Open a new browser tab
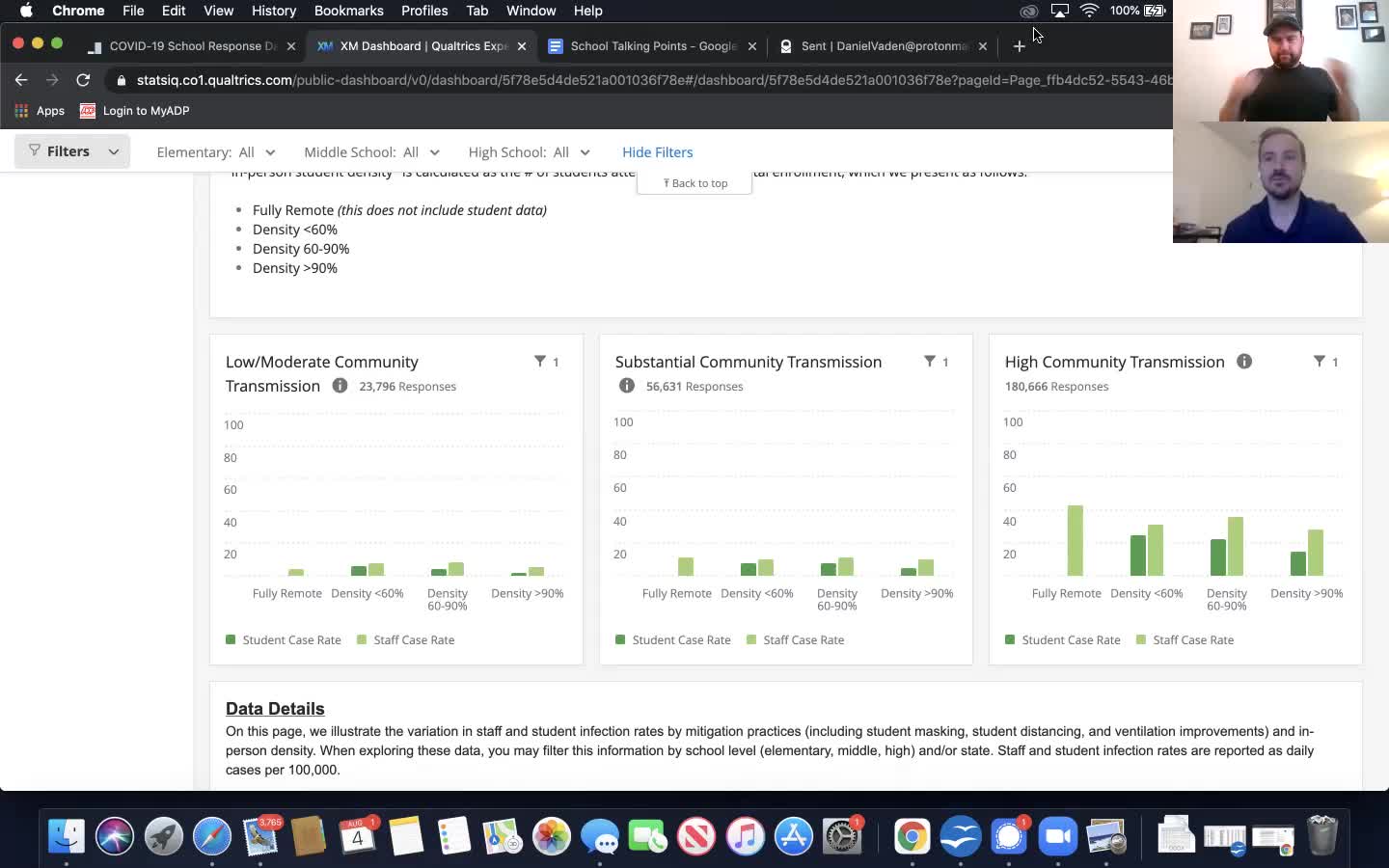 [1019, 46]
